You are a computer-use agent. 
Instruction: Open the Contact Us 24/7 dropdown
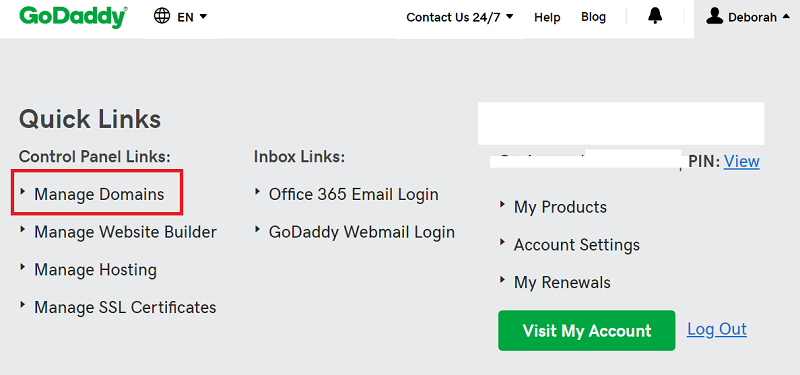click(460, 17)
